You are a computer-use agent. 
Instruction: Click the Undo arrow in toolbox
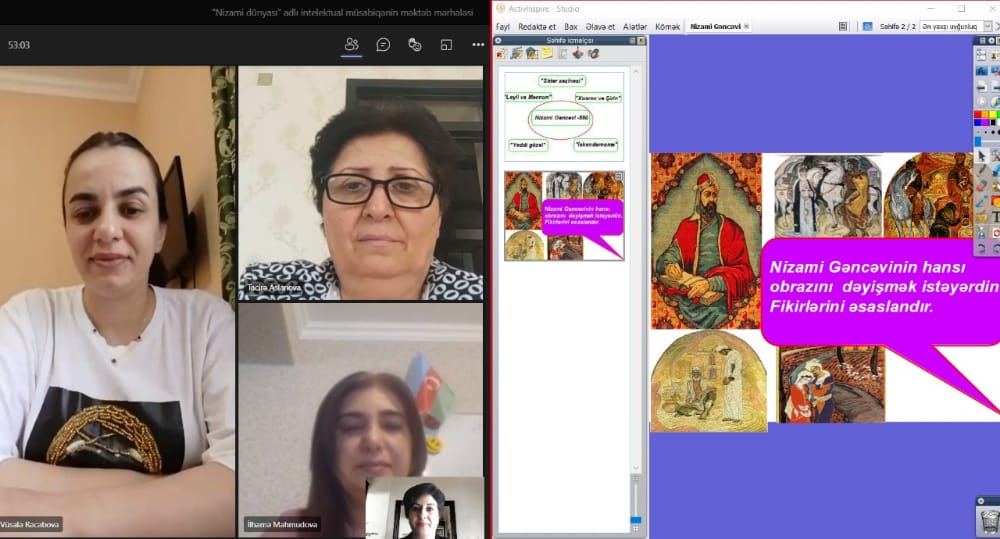(982, 247)
